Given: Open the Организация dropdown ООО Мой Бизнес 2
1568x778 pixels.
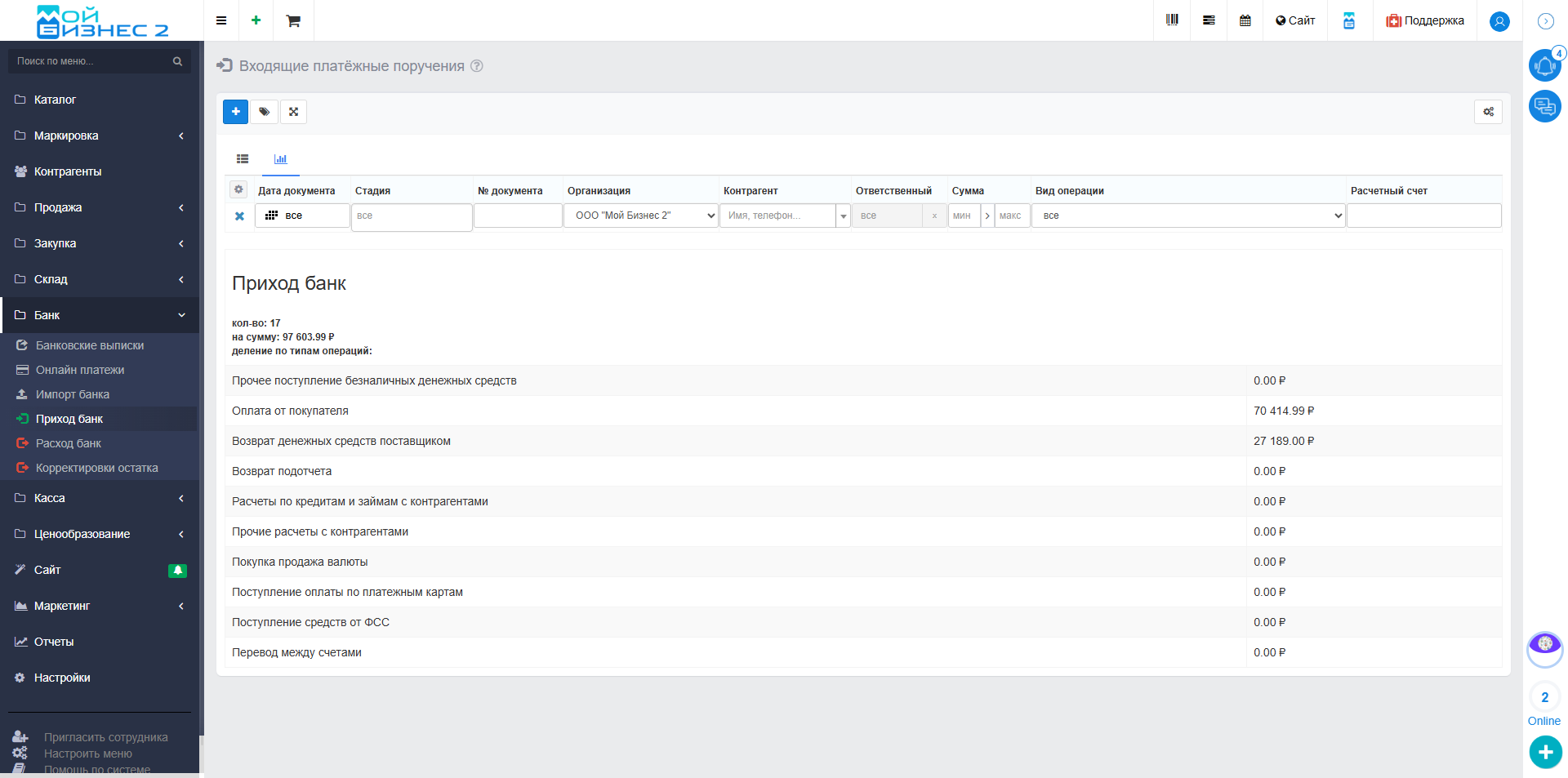Looking at the screenshot, I should [641, 216].
